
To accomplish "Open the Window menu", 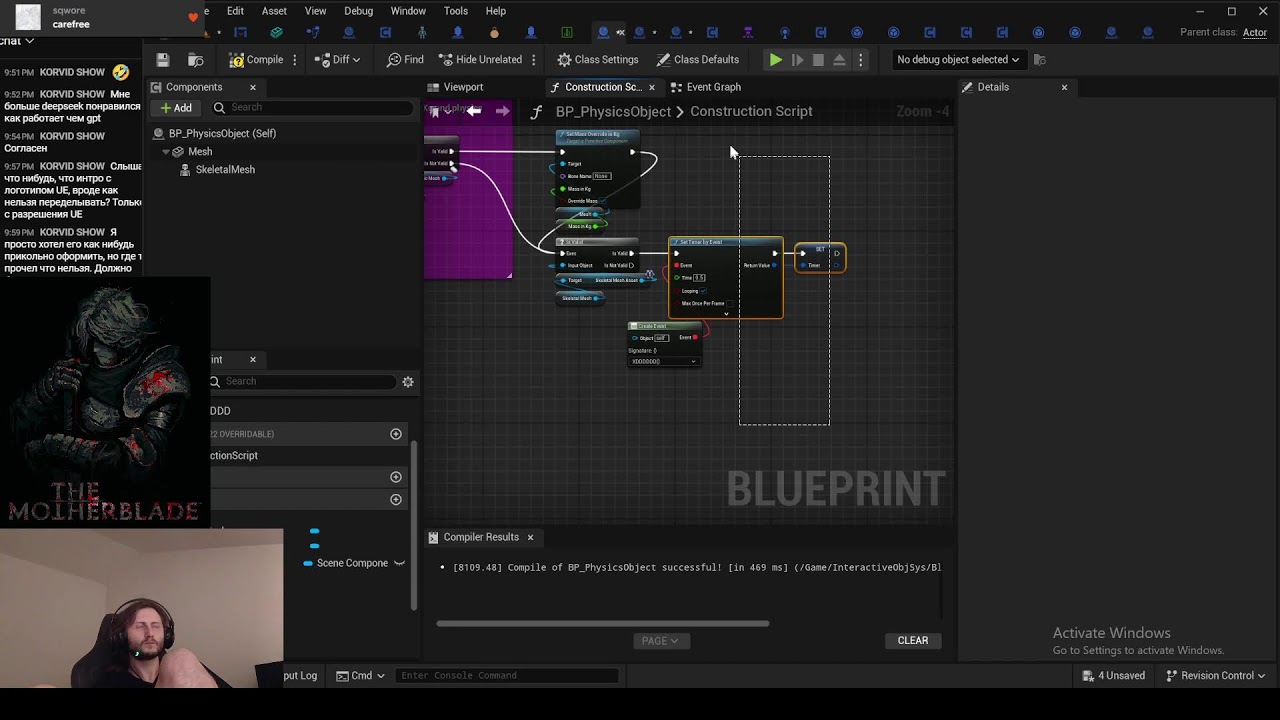I will (408, 11).
